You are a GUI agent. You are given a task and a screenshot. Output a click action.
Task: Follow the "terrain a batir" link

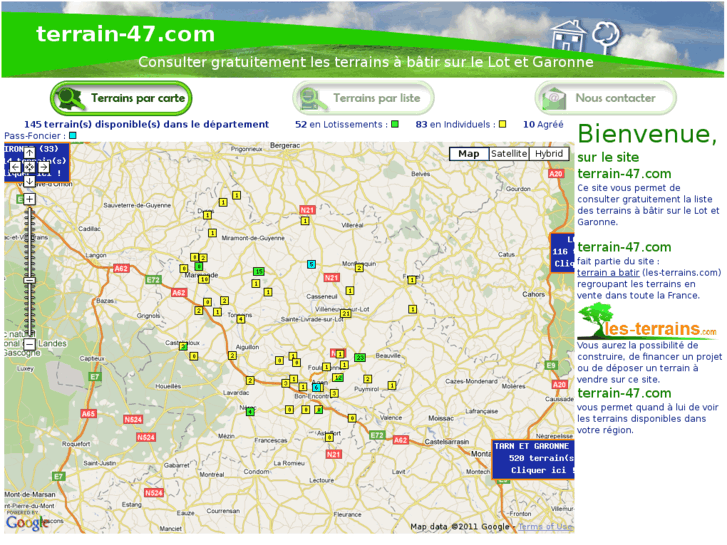[608, 273]
